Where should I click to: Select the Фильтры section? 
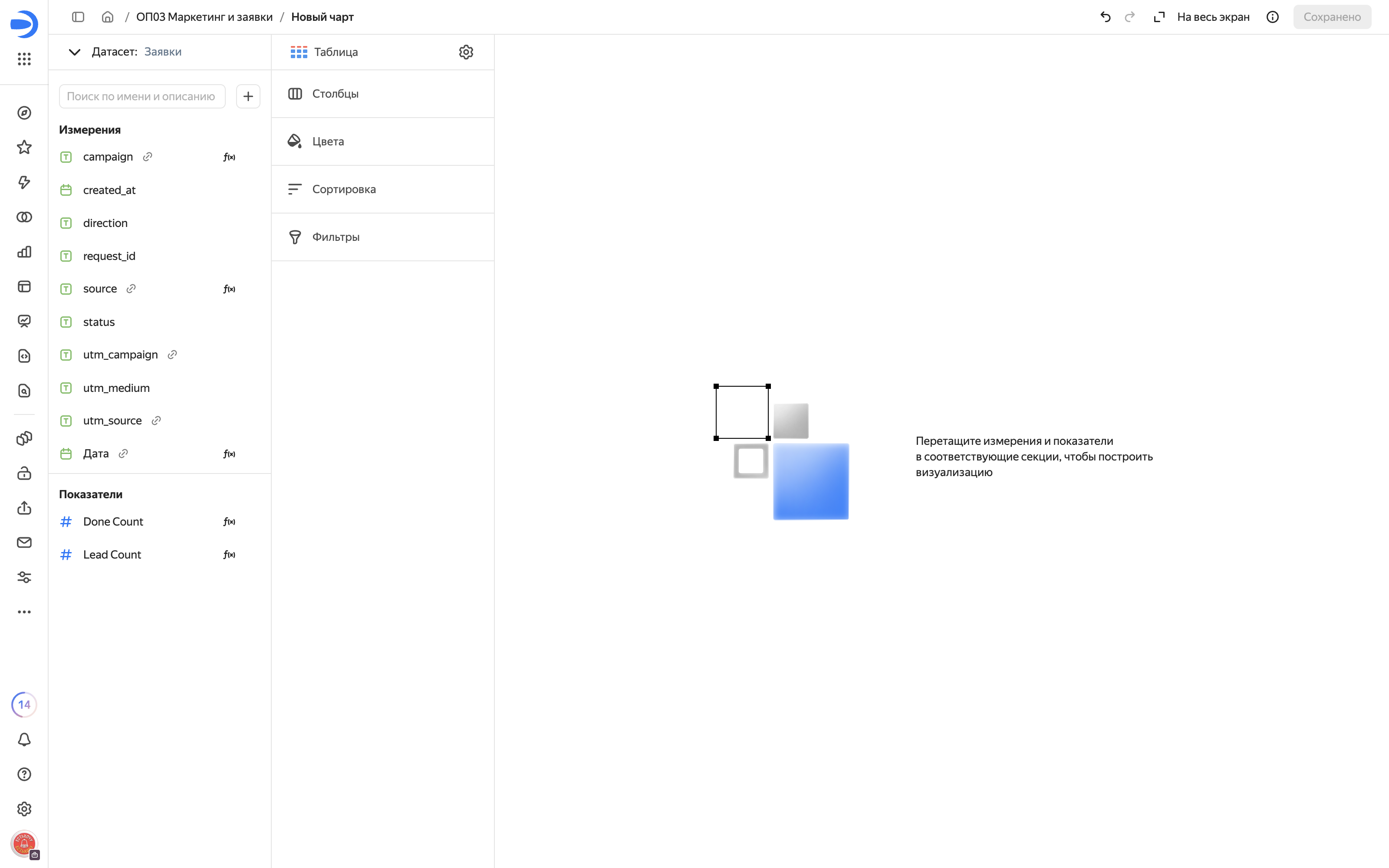coord(383,237)
